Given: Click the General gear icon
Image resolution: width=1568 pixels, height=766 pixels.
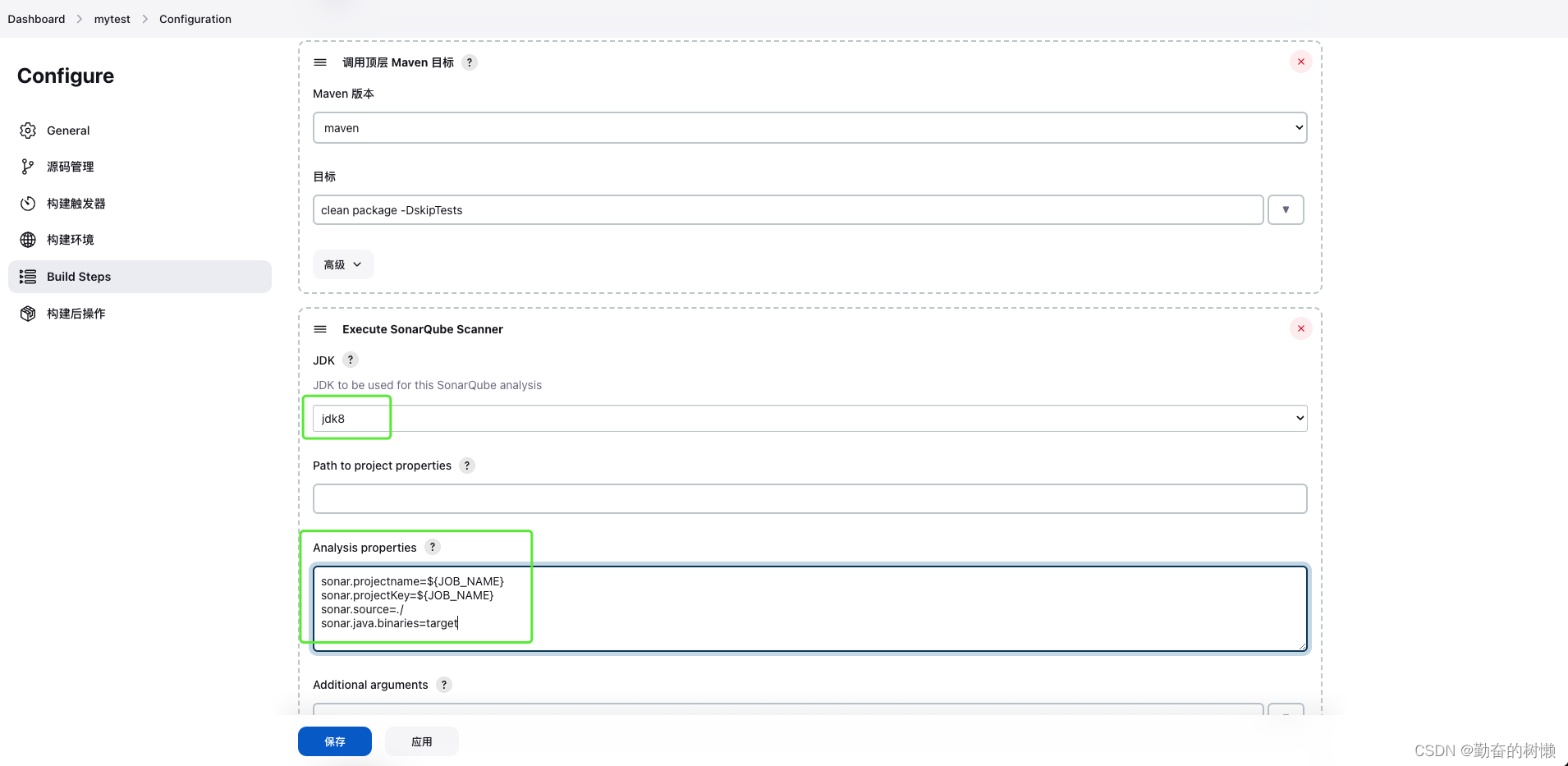Looking at the screenshot, I should (x=28, y=131).
